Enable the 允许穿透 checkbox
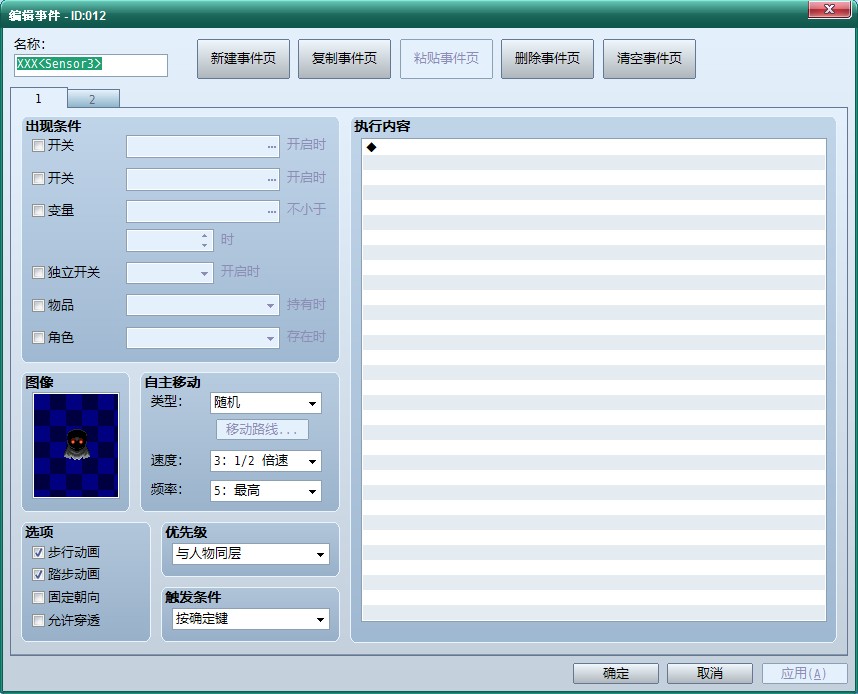 (38, 621)
